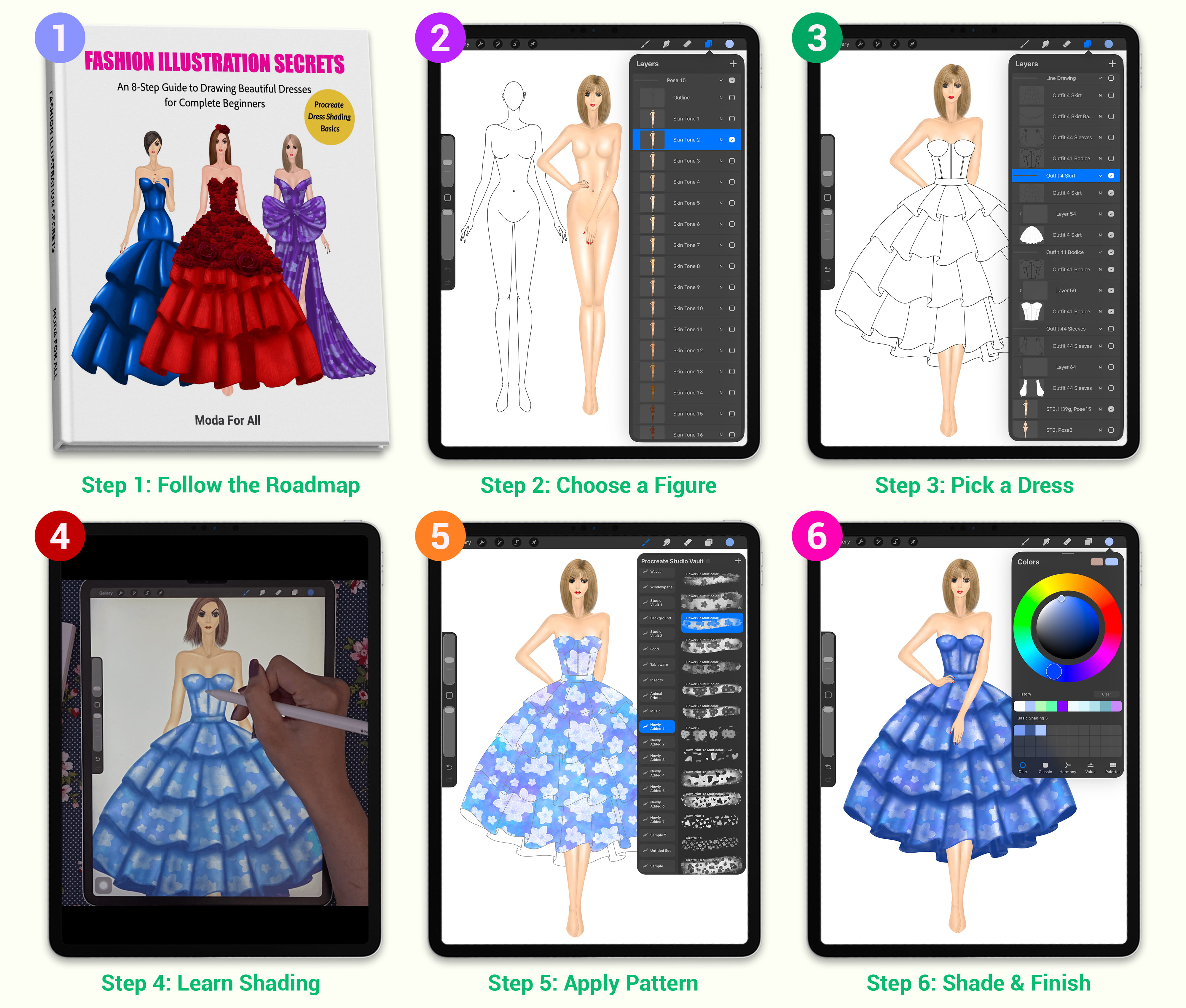
Task: Open the wrench Actions menu on Step 3 iPad
Action: [x=860, y=44]
